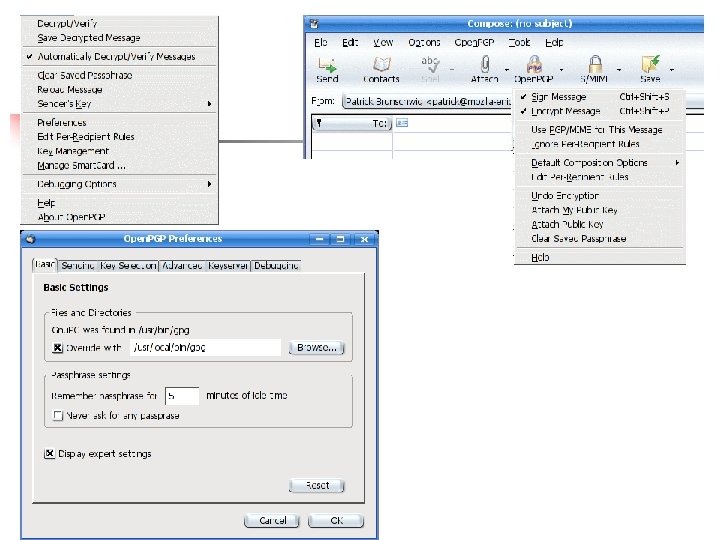Enable Never ask for any passphrase
The image size is (720, 540).
coord(57,416)
